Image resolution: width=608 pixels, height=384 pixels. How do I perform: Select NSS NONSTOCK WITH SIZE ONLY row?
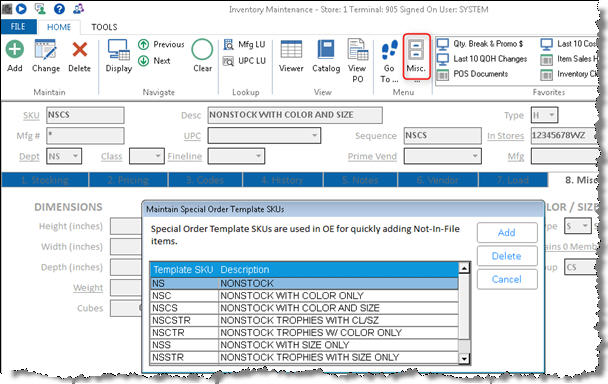(x=304, y=345)
